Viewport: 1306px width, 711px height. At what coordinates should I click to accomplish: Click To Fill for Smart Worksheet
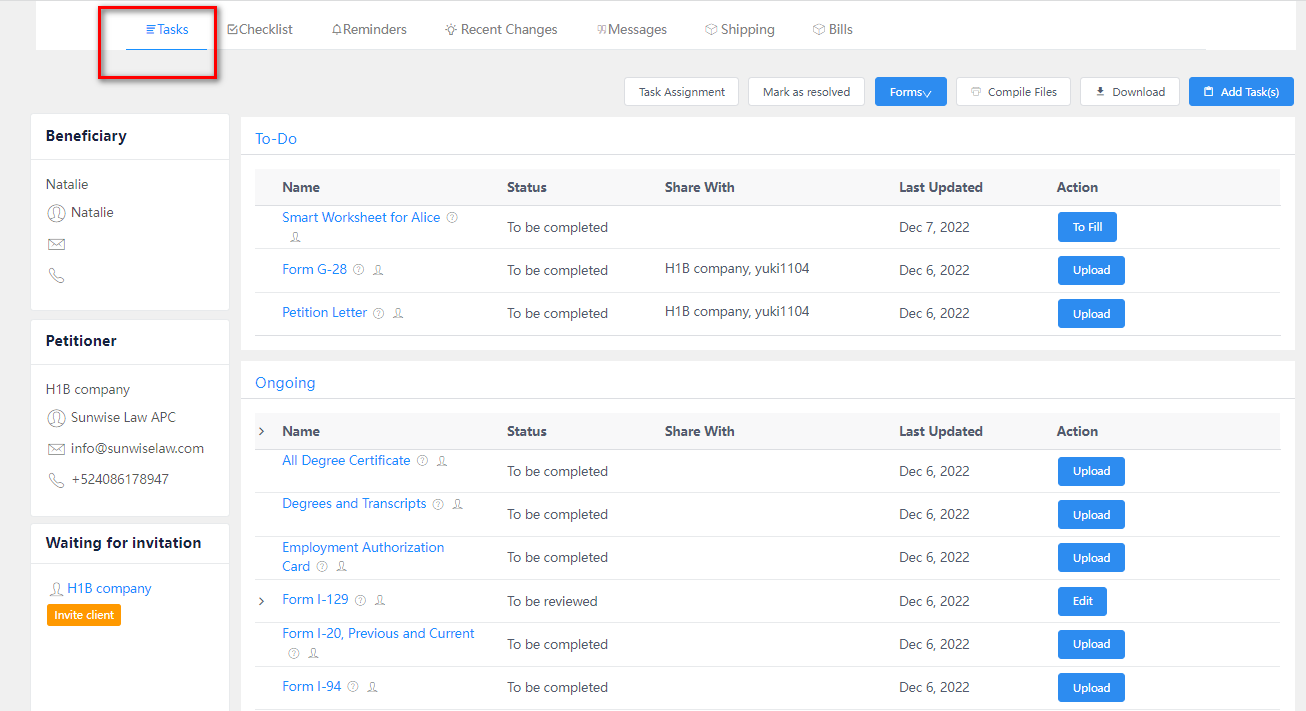coord(1087,227)
